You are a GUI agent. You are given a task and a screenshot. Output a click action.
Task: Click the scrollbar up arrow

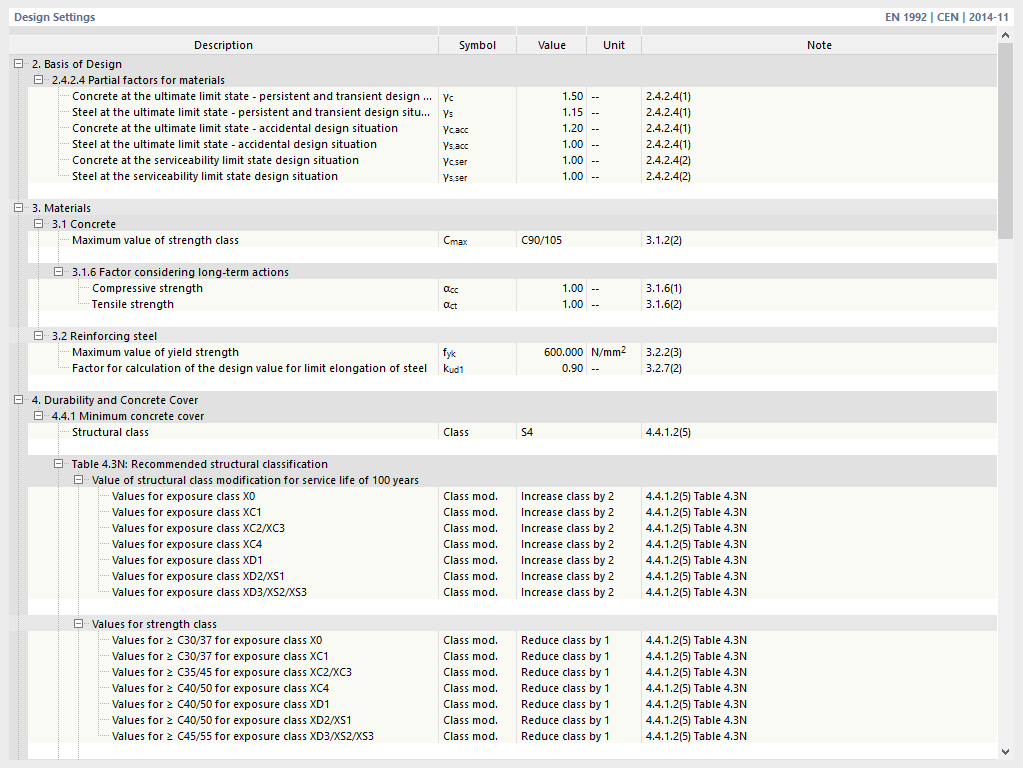click(1006, 36)
